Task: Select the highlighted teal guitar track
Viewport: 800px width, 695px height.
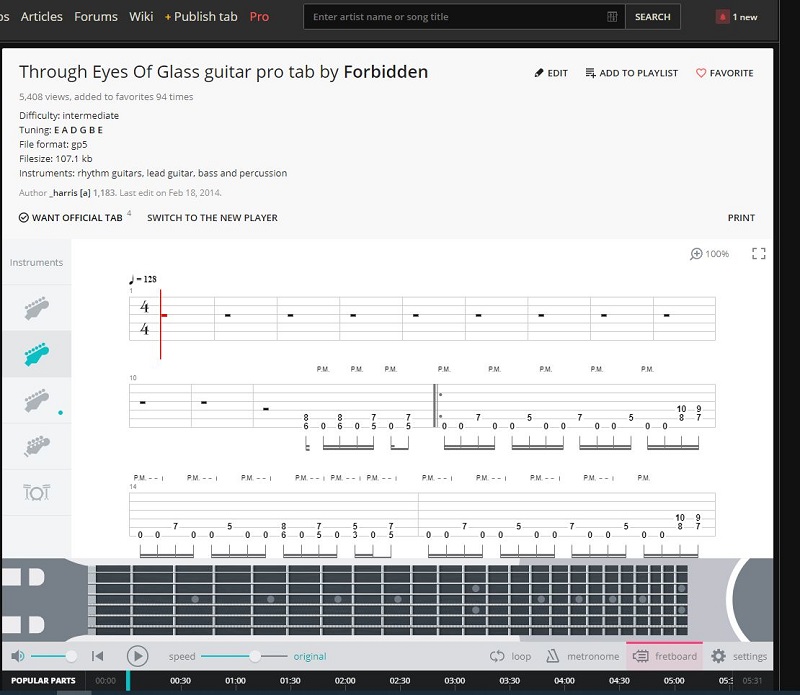Action: point(37,354)
